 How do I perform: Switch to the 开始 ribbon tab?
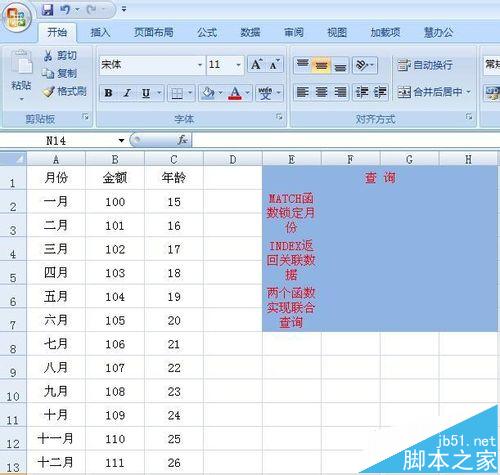[x=57, y=32]
